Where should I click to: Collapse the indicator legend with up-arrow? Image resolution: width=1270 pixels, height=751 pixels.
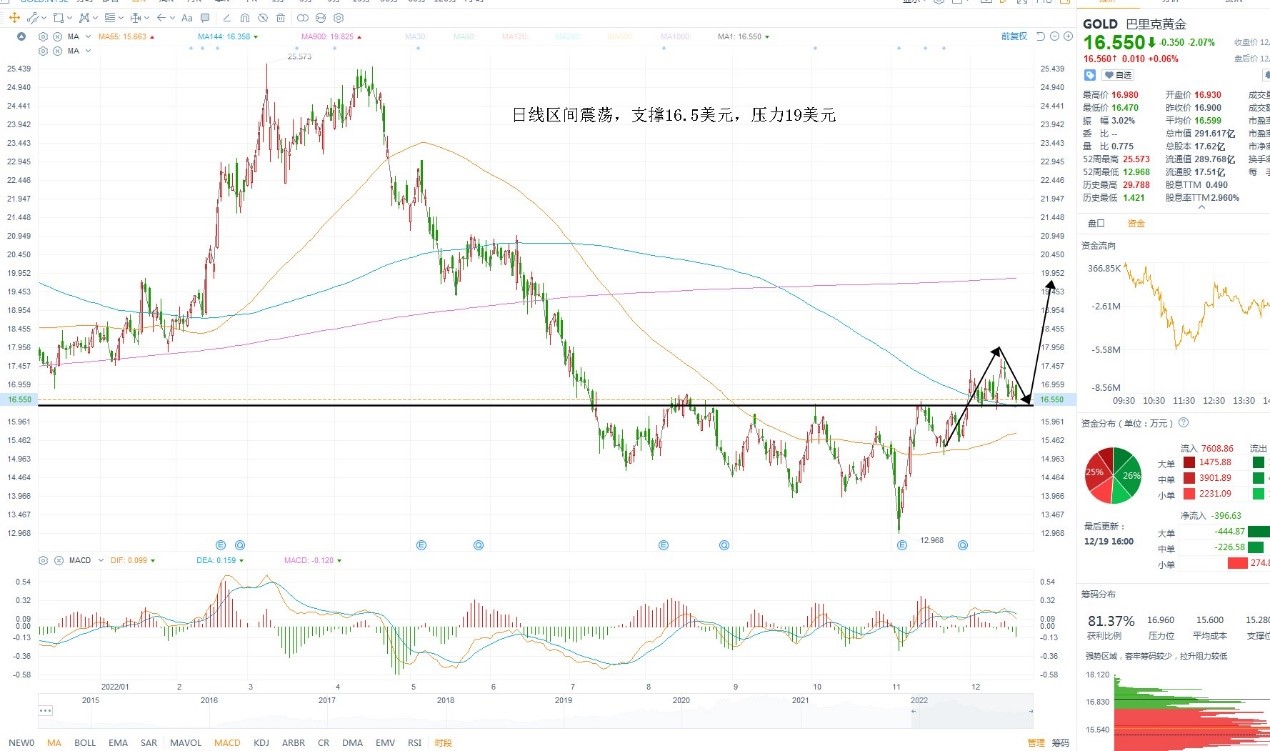pyautogui.click(x=21, y=37)
